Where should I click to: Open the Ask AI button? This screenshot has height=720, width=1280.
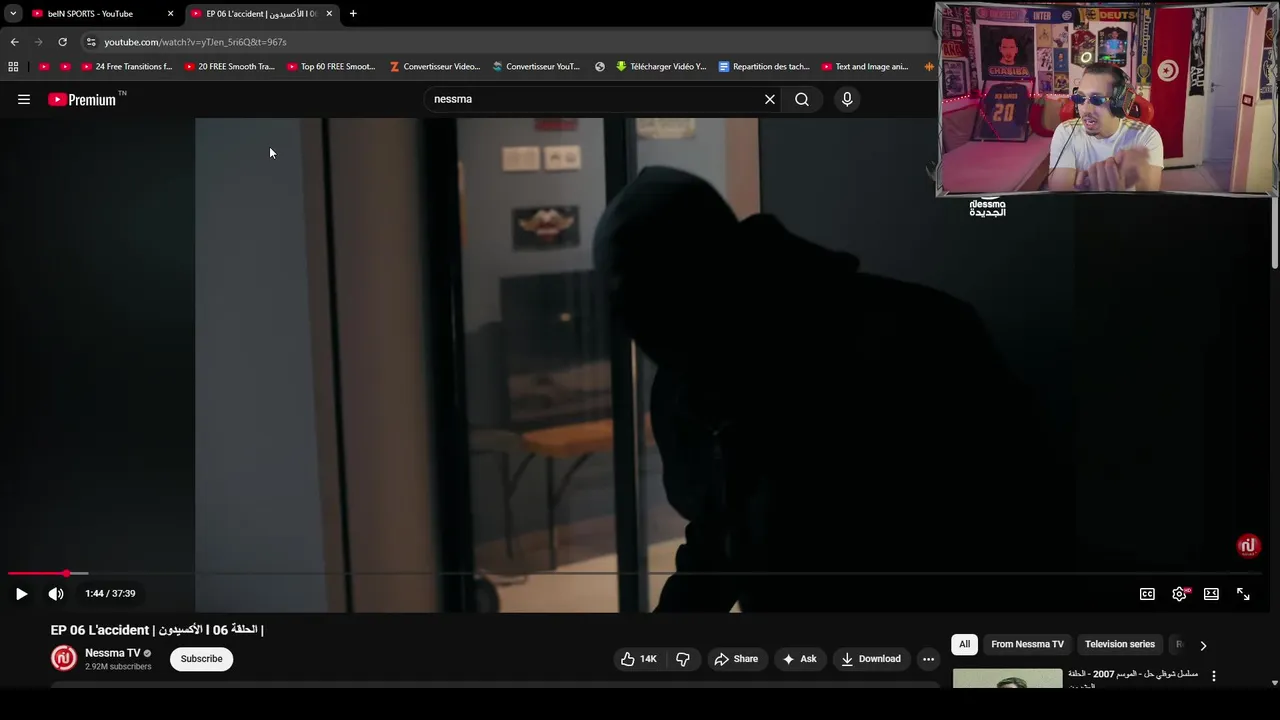coord(799,659)
